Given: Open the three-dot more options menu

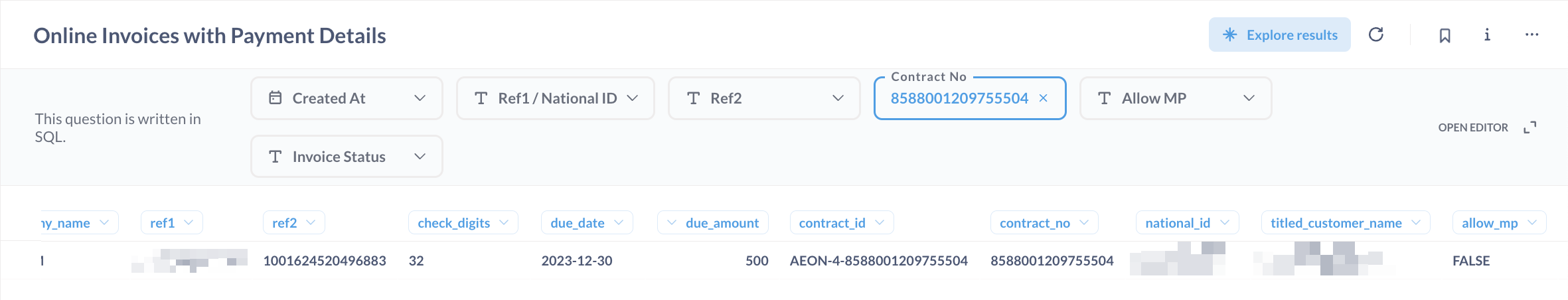Looking at the screenshot, I should pos(1531,35).
